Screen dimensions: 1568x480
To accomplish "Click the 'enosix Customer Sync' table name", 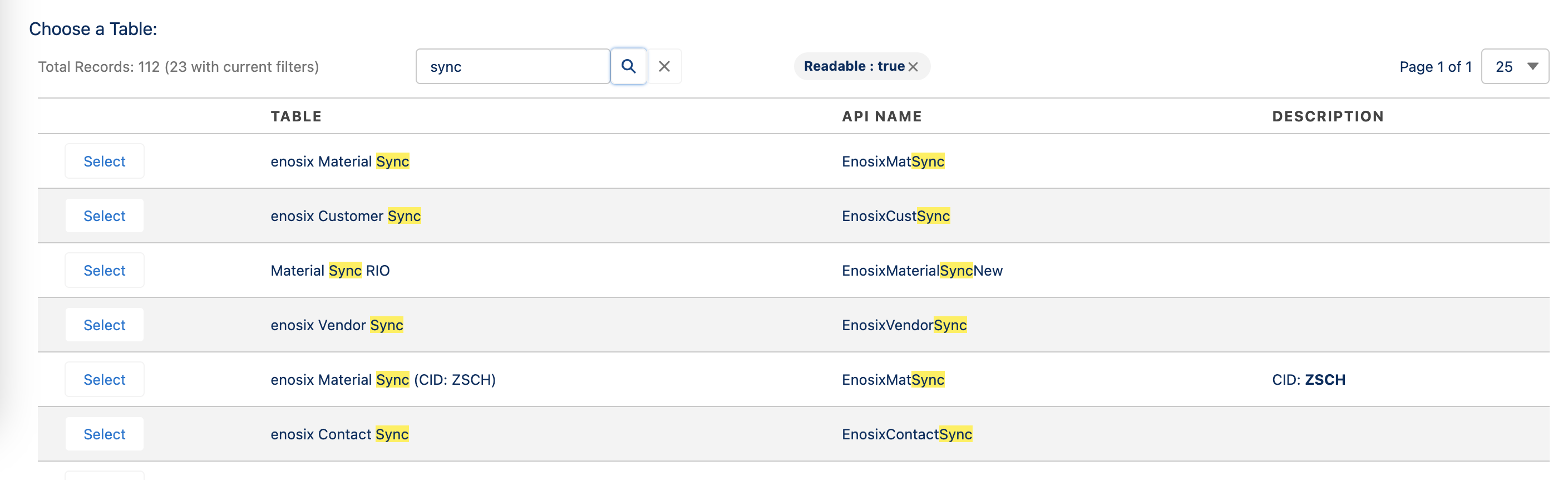I will pyautogui.click(x=346, y=215).
